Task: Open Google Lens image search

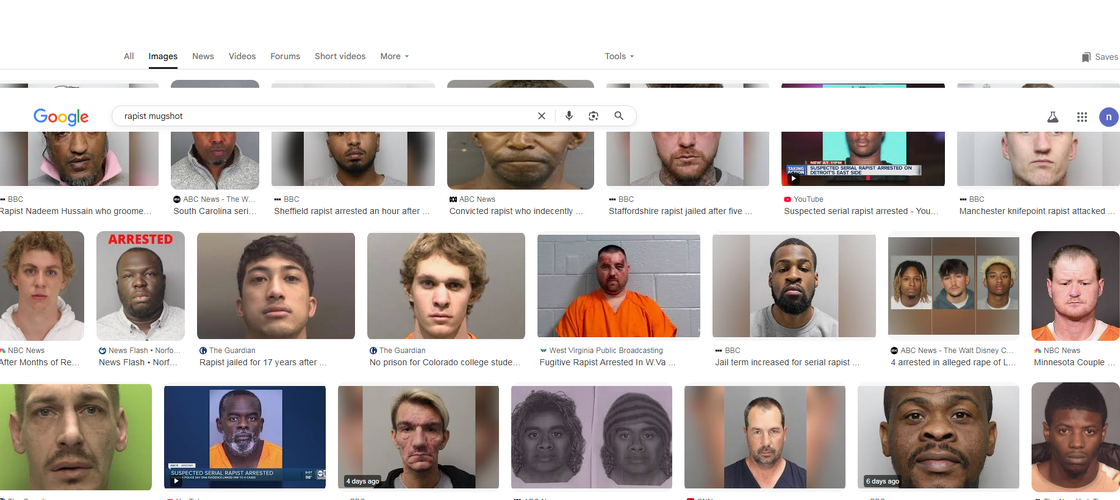Action: click(593, 116)
